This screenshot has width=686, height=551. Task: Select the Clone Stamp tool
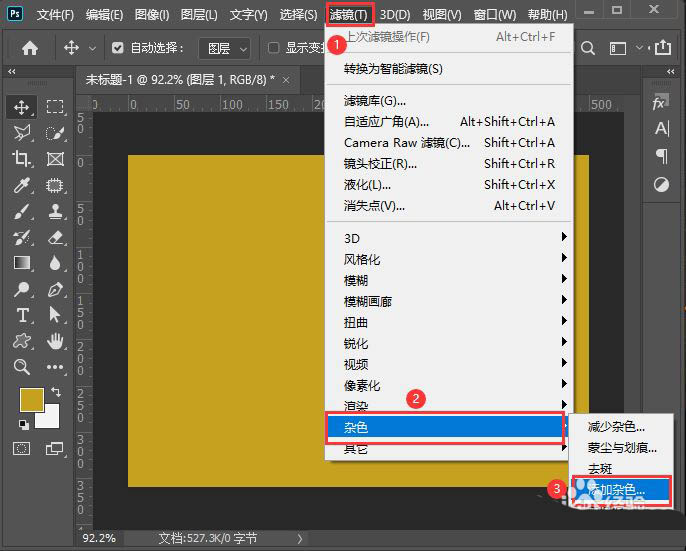pyautogui.click(x=55, y=211)
